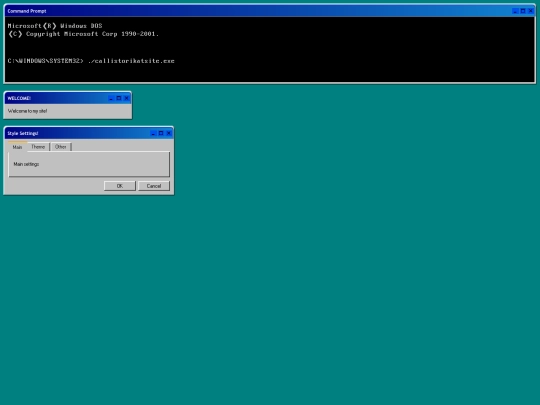
Task: Select the Main tab
Action: (x=17, y=147)
